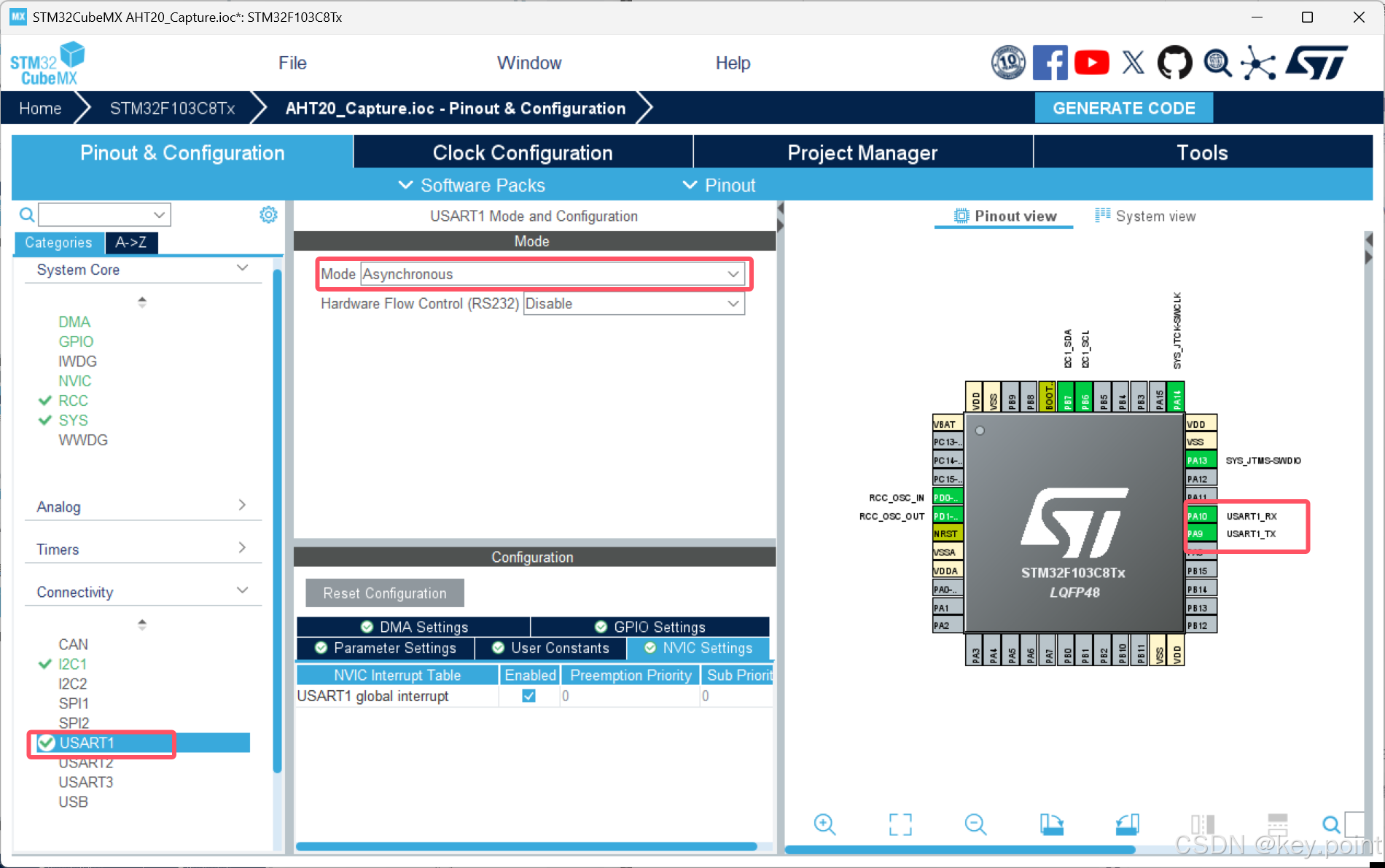This screenshot has width=1385, height=868.
Task: Click the GENERATE CODE button
Action: tap(1124, 108)
